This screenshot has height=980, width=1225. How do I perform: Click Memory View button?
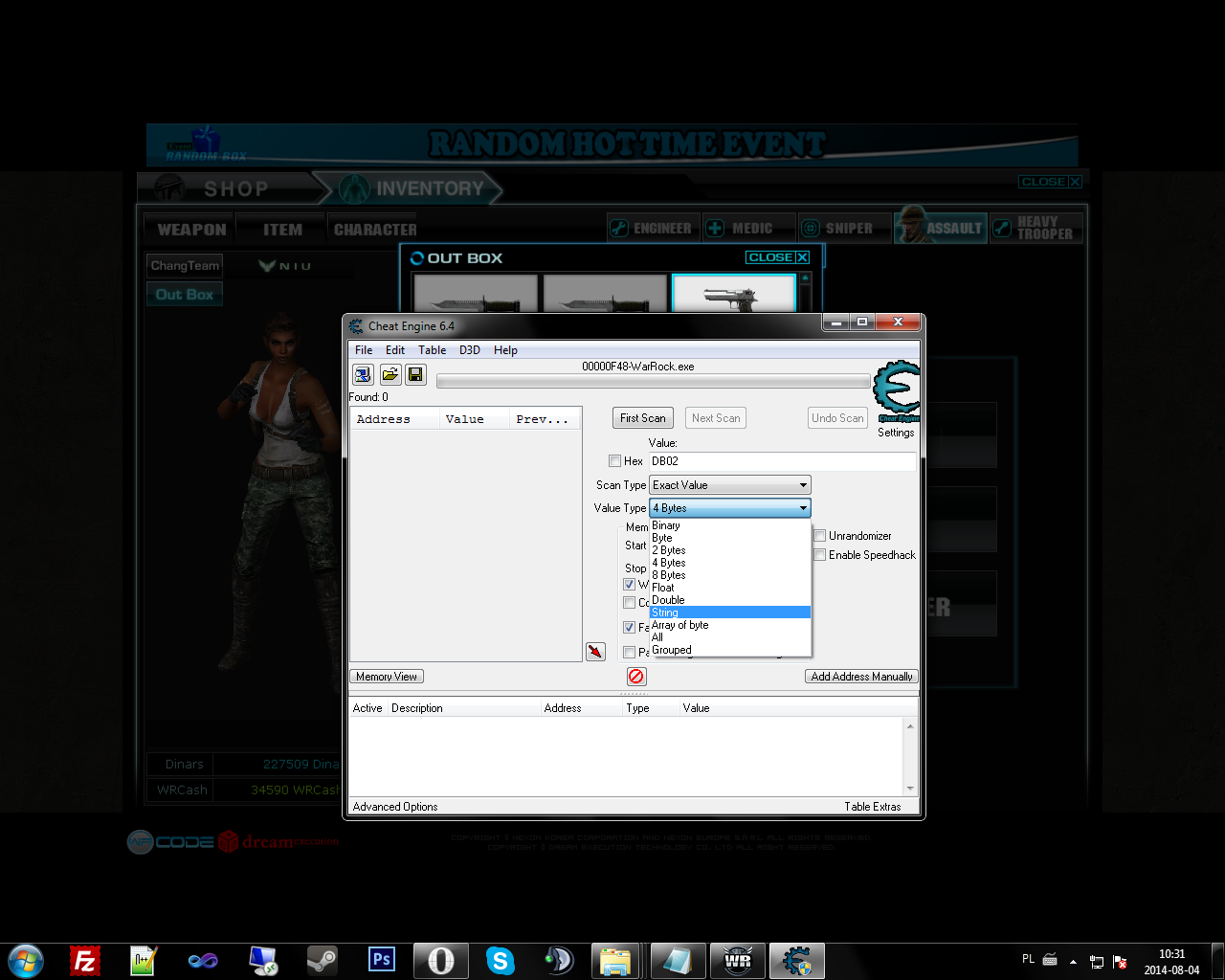[x=387, y=677]
